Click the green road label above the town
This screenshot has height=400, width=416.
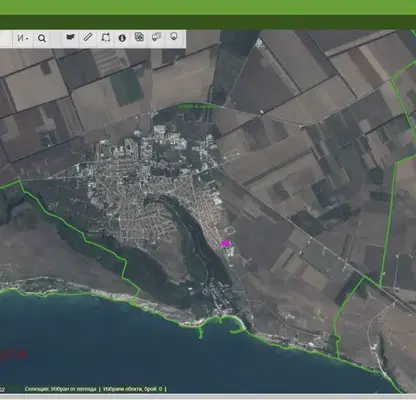[197, 106]
